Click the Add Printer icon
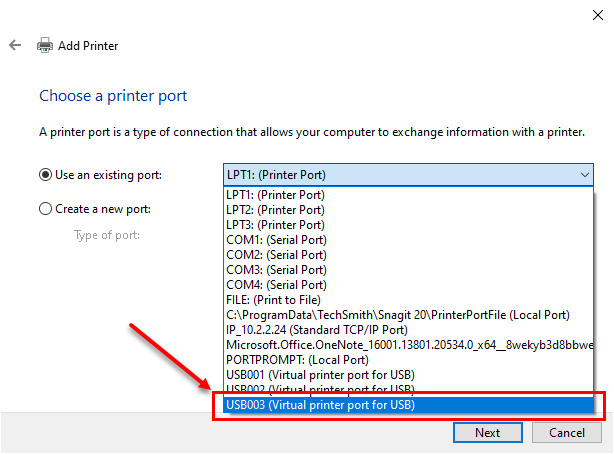The image size is (614, 454). point(45,45)
